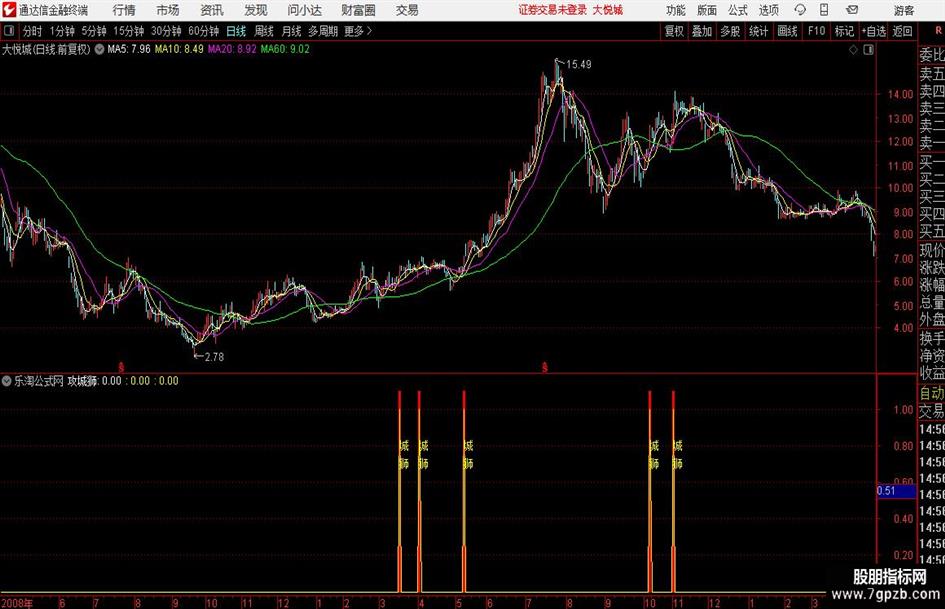Click the 攻城狮 indicator name label
Viewport: 945px width, 609px height.
pos(82,381)
